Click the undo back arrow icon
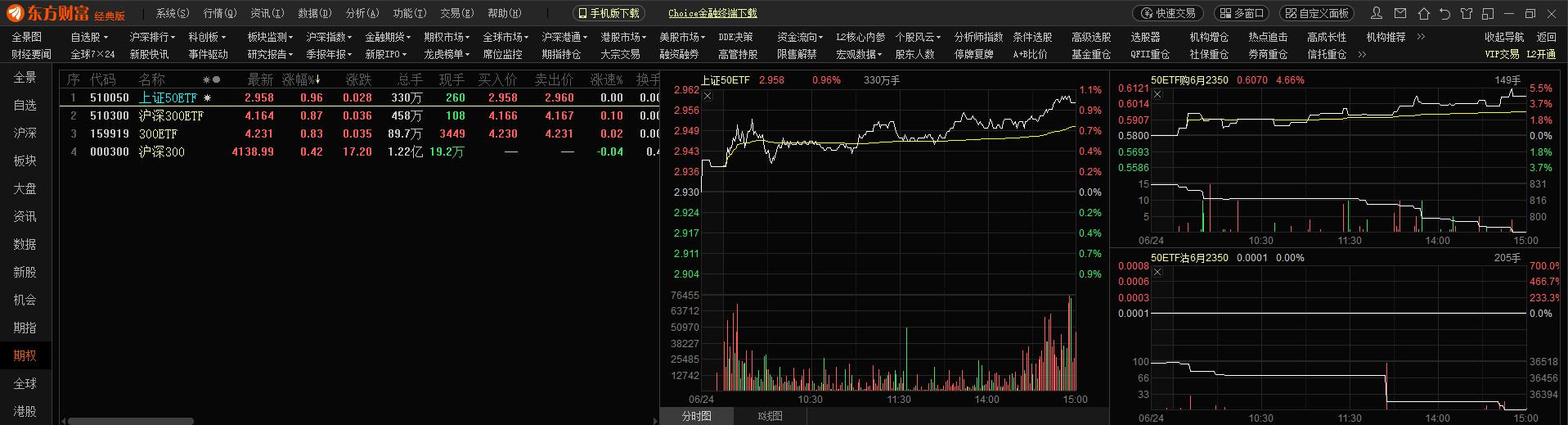Screen dimensions: 1568x425 point(1444,13)
